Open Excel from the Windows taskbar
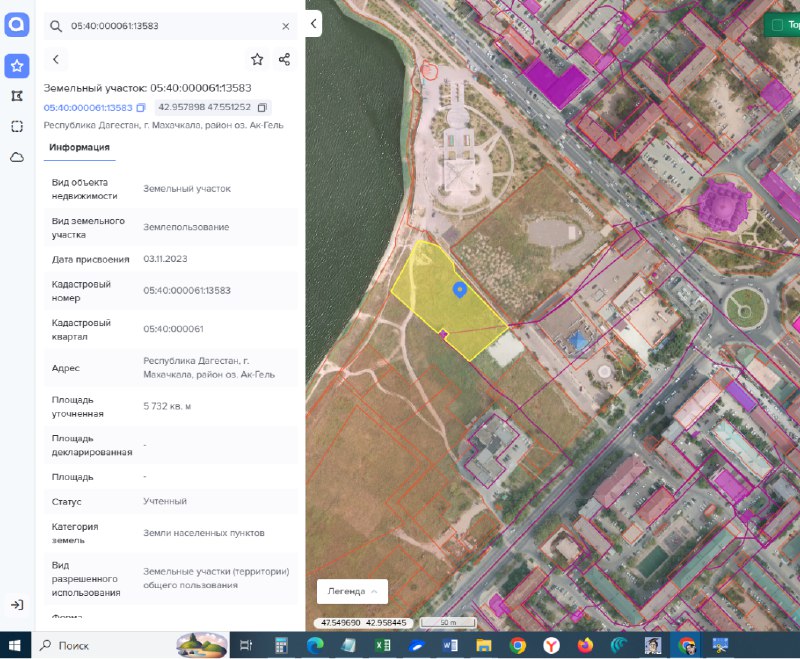800x659 pixels. tap(382, 645)
